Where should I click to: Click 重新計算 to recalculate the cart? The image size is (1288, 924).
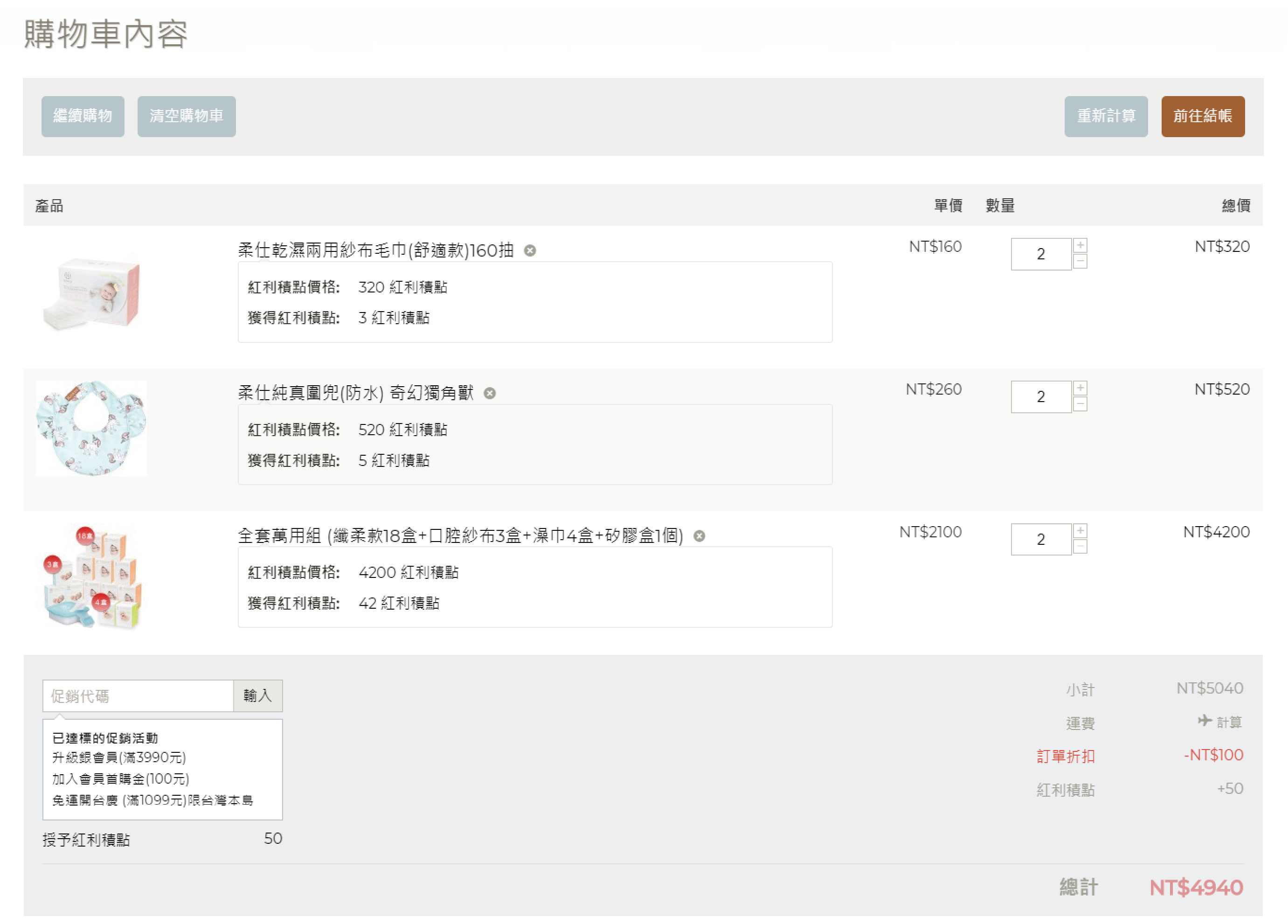tap(1106, 117)
